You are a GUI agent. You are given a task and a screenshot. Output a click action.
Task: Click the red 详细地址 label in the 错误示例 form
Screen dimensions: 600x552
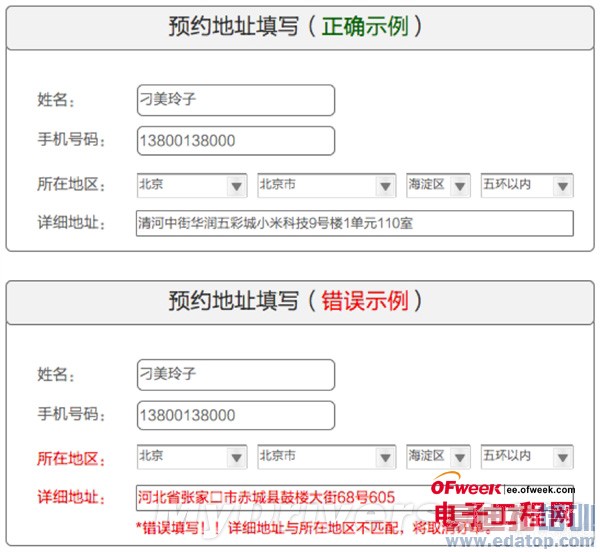[x=71, y=497]
